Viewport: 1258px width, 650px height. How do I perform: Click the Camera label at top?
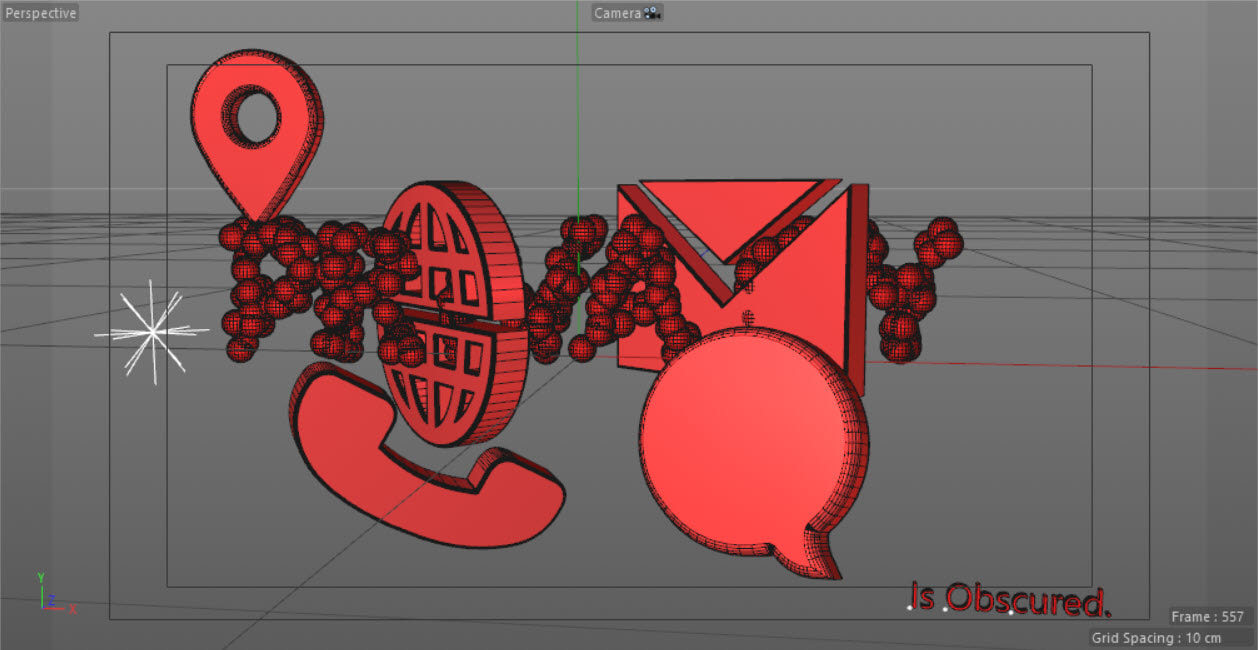point(618,13)
